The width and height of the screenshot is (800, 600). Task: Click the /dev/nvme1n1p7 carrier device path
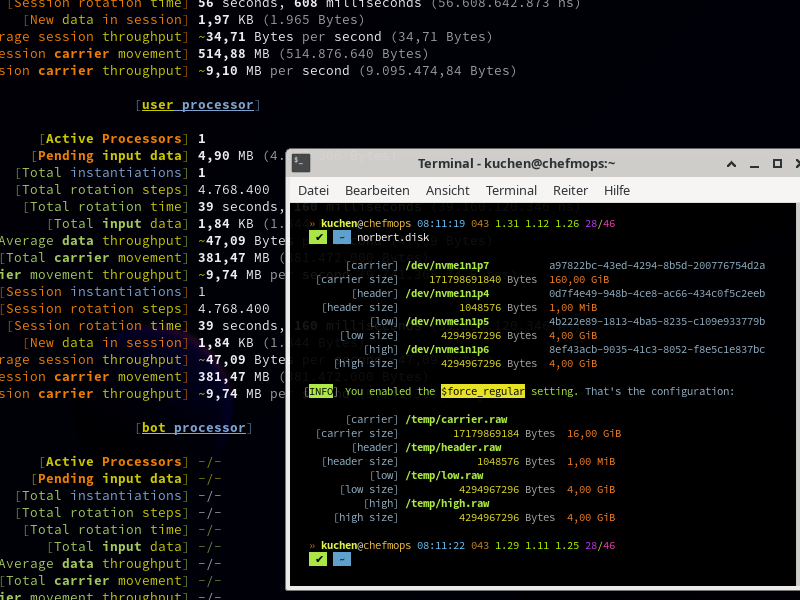point(447,265)
